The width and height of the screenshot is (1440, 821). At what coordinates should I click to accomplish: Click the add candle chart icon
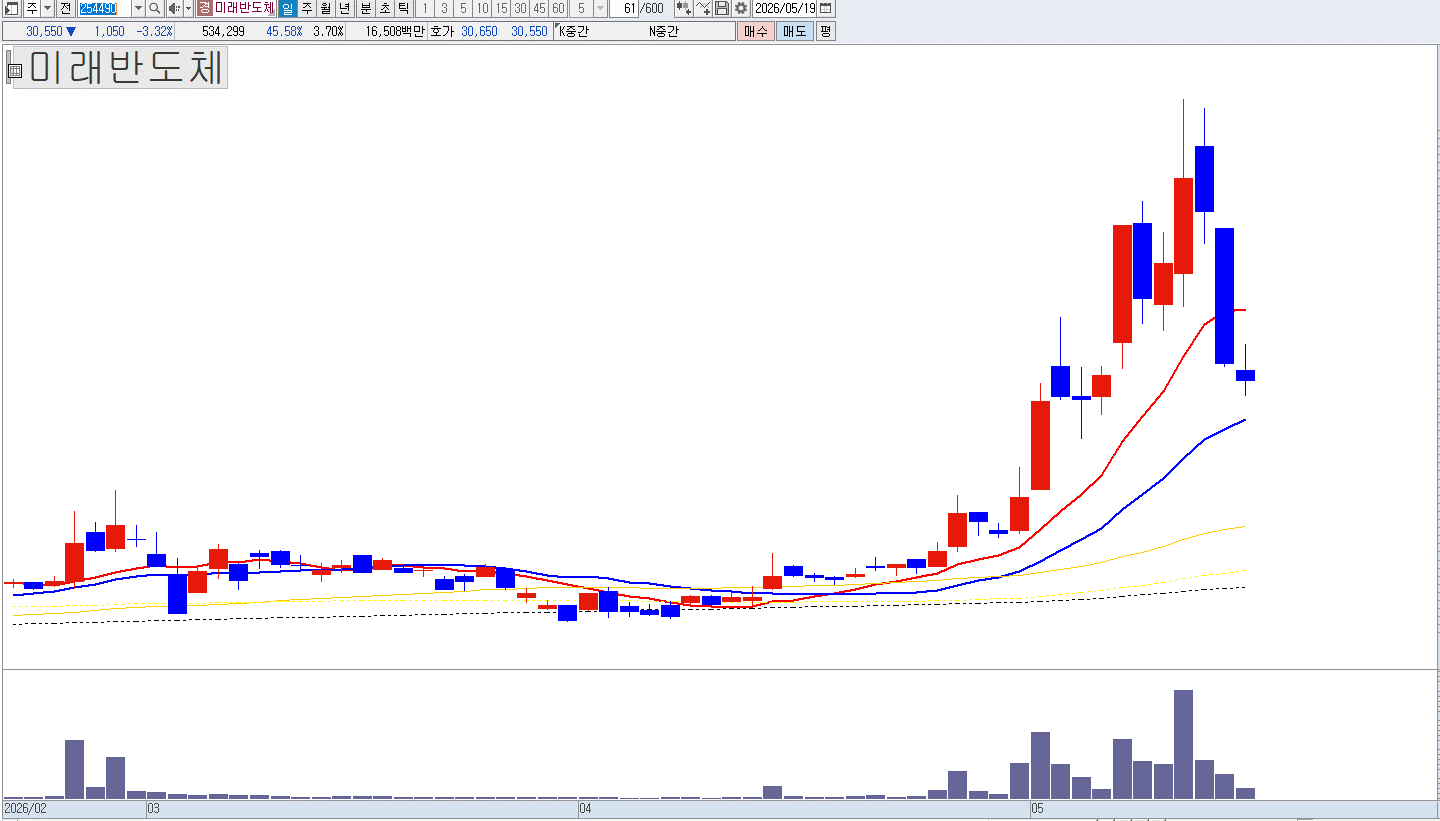(684, 8)
